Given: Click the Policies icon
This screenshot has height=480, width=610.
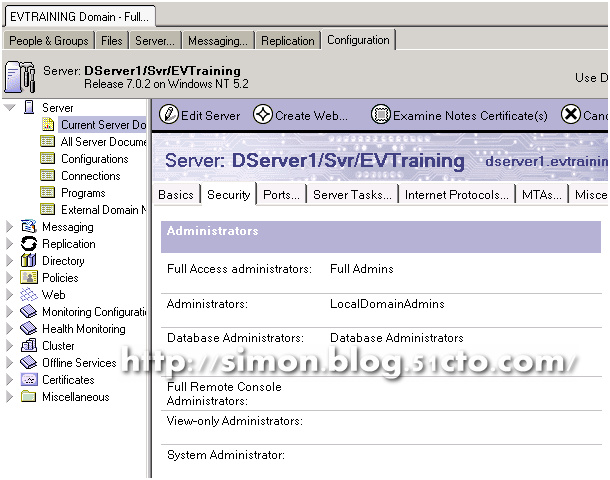Looking at the screenshot, I should 29,277.
